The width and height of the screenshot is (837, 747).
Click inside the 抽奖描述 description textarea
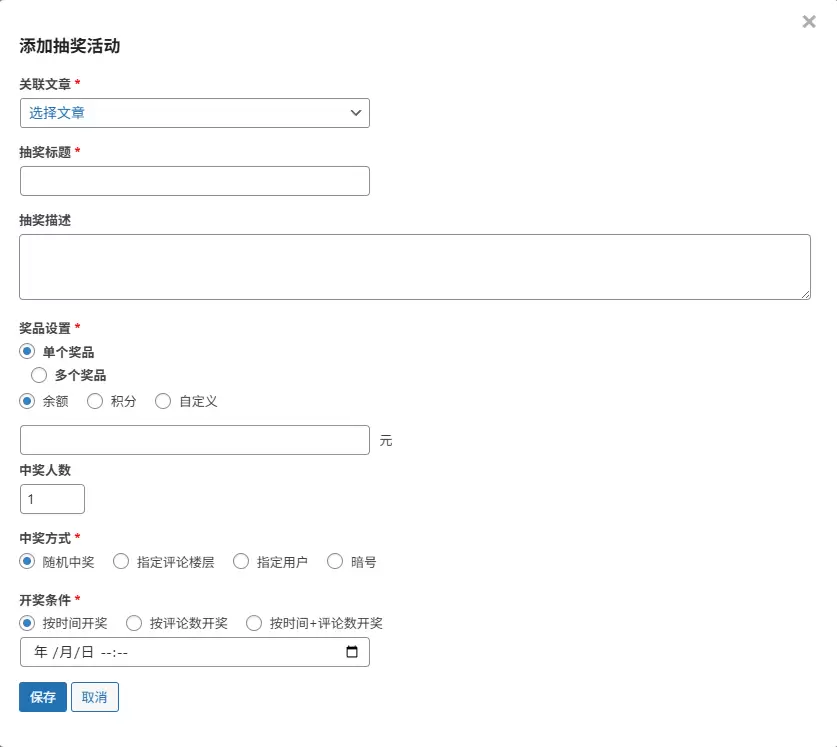click(415, 266)
